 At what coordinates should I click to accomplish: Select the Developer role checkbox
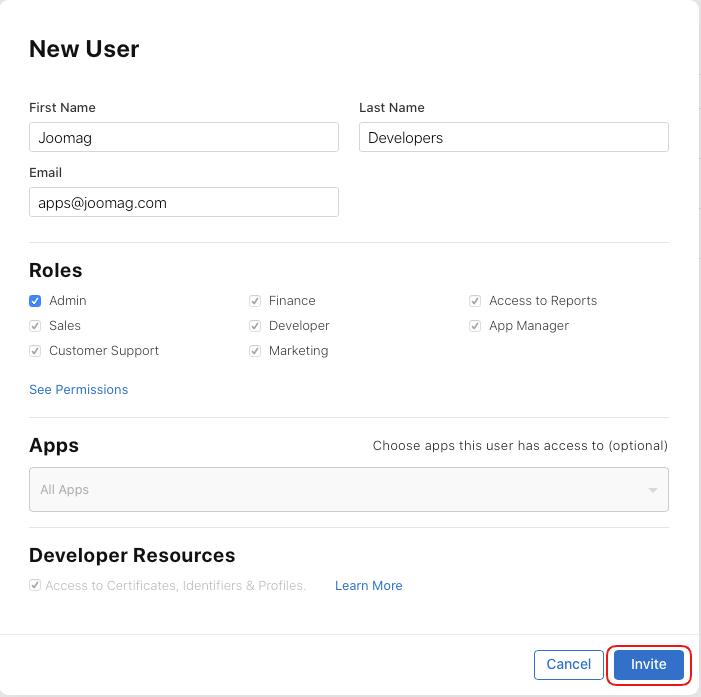tap(255, 326)
